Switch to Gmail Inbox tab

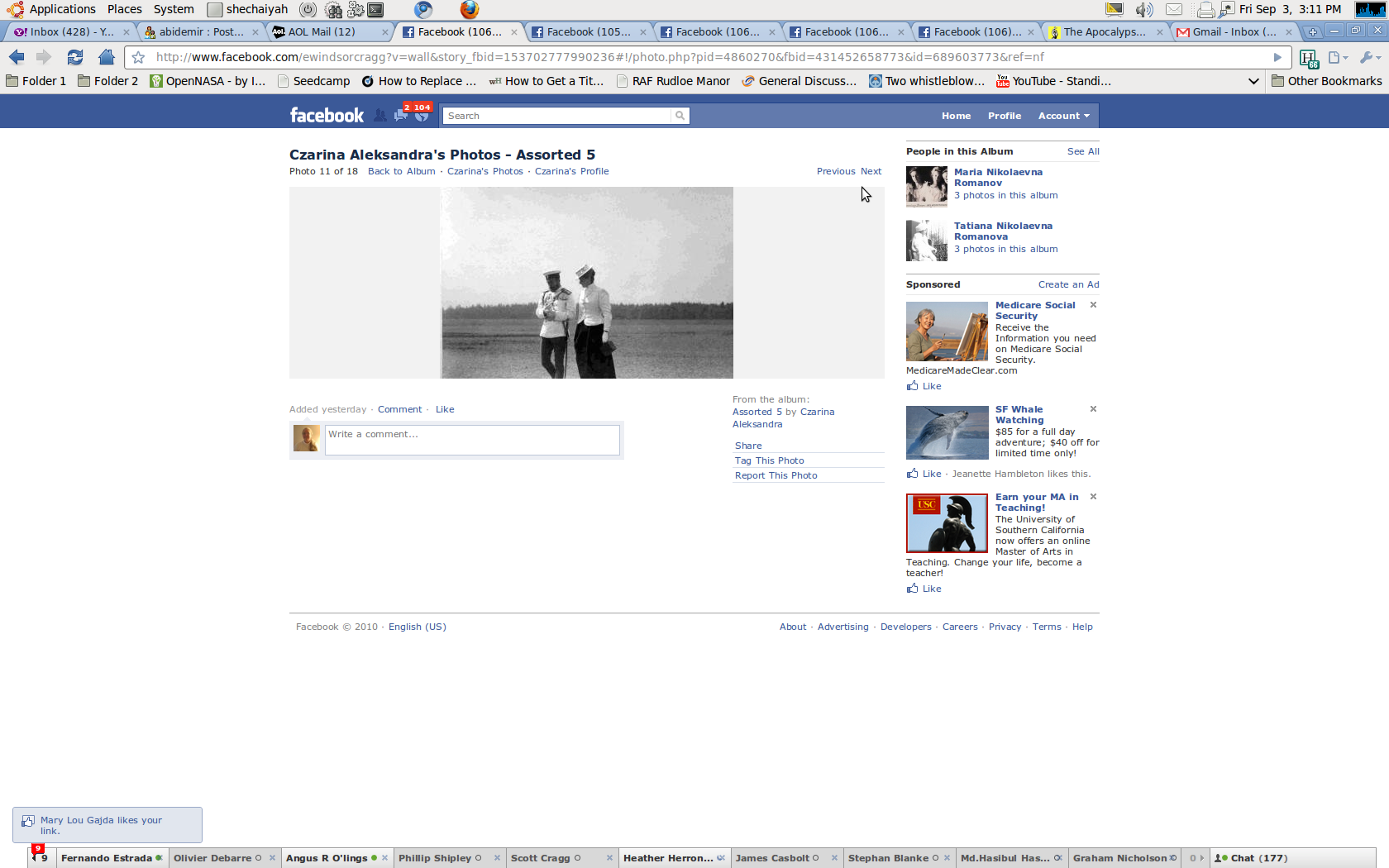1233,31
